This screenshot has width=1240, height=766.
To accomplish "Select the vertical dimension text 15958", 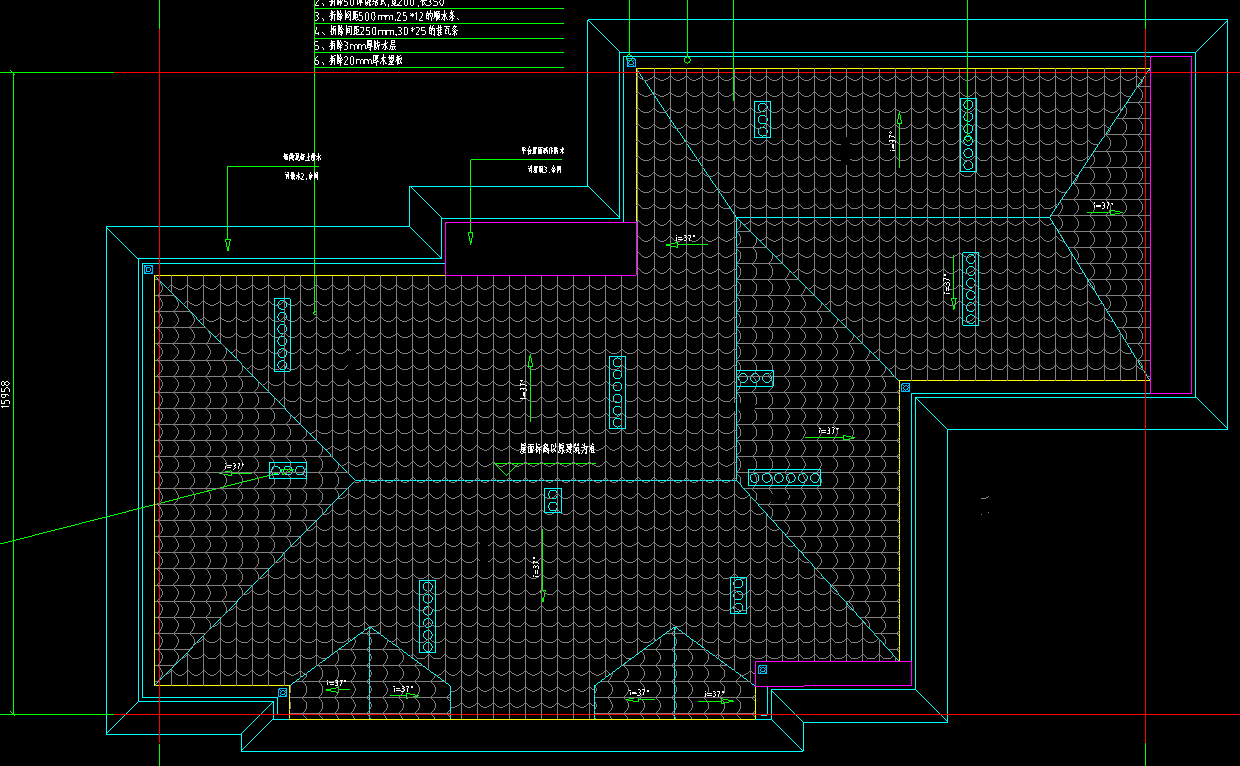I will pos(7,393).
